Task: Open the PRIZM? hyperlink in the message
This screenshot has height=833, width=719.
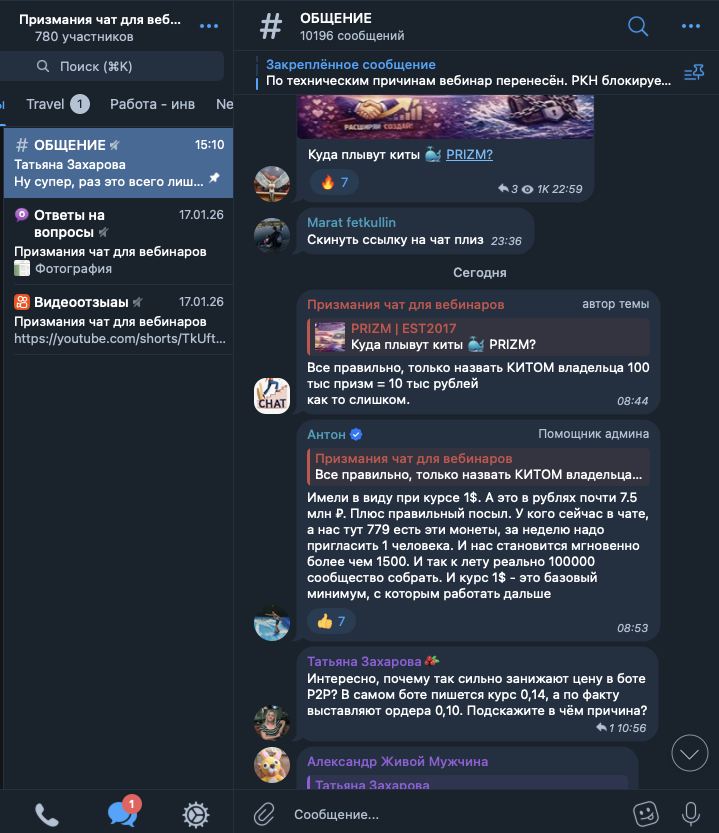Action: click(469, 155)
